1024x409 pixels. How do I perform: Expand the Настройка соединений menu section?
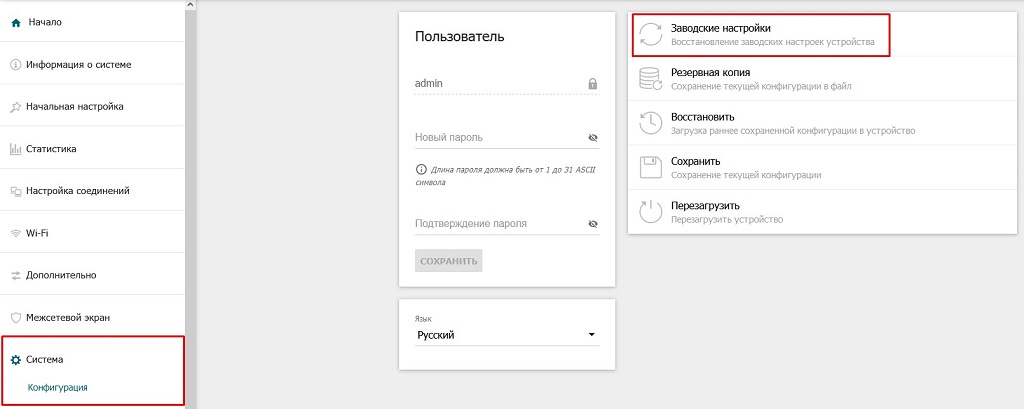(77, 191)
